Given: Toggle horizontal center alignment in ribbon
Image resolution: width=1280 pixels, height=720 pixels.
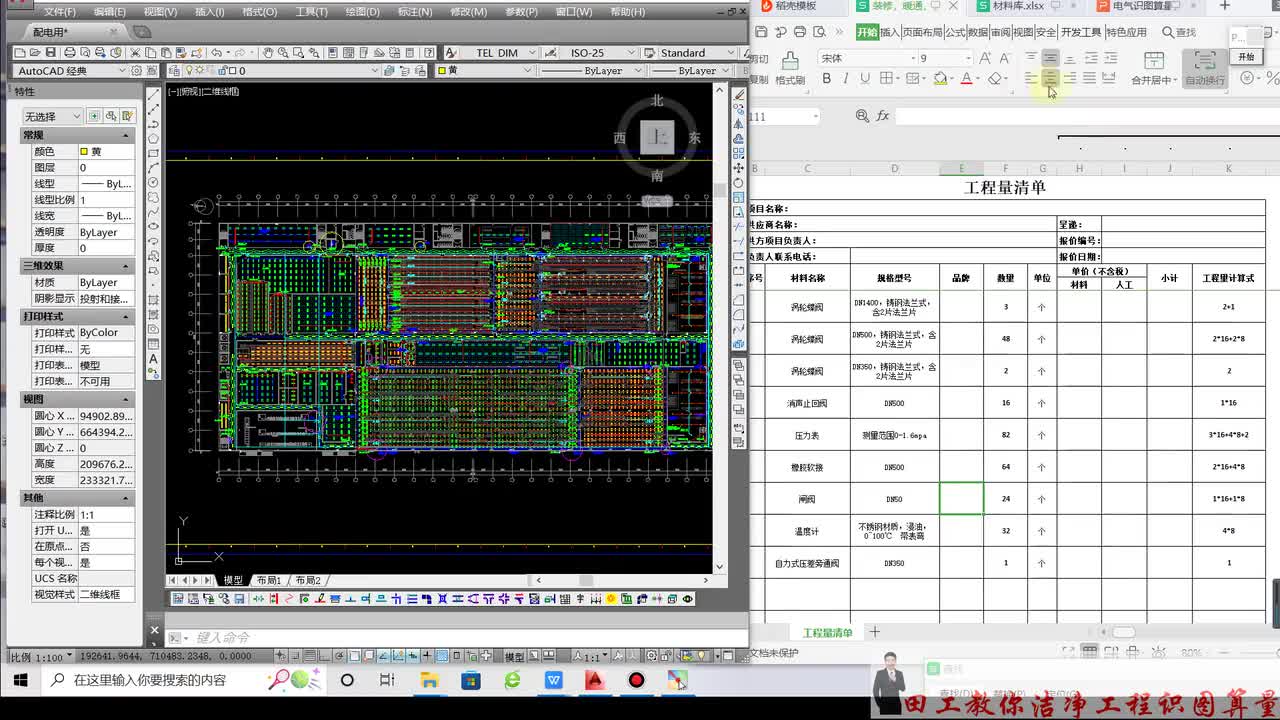Looking at the screenshot, I should point(1050,78).
